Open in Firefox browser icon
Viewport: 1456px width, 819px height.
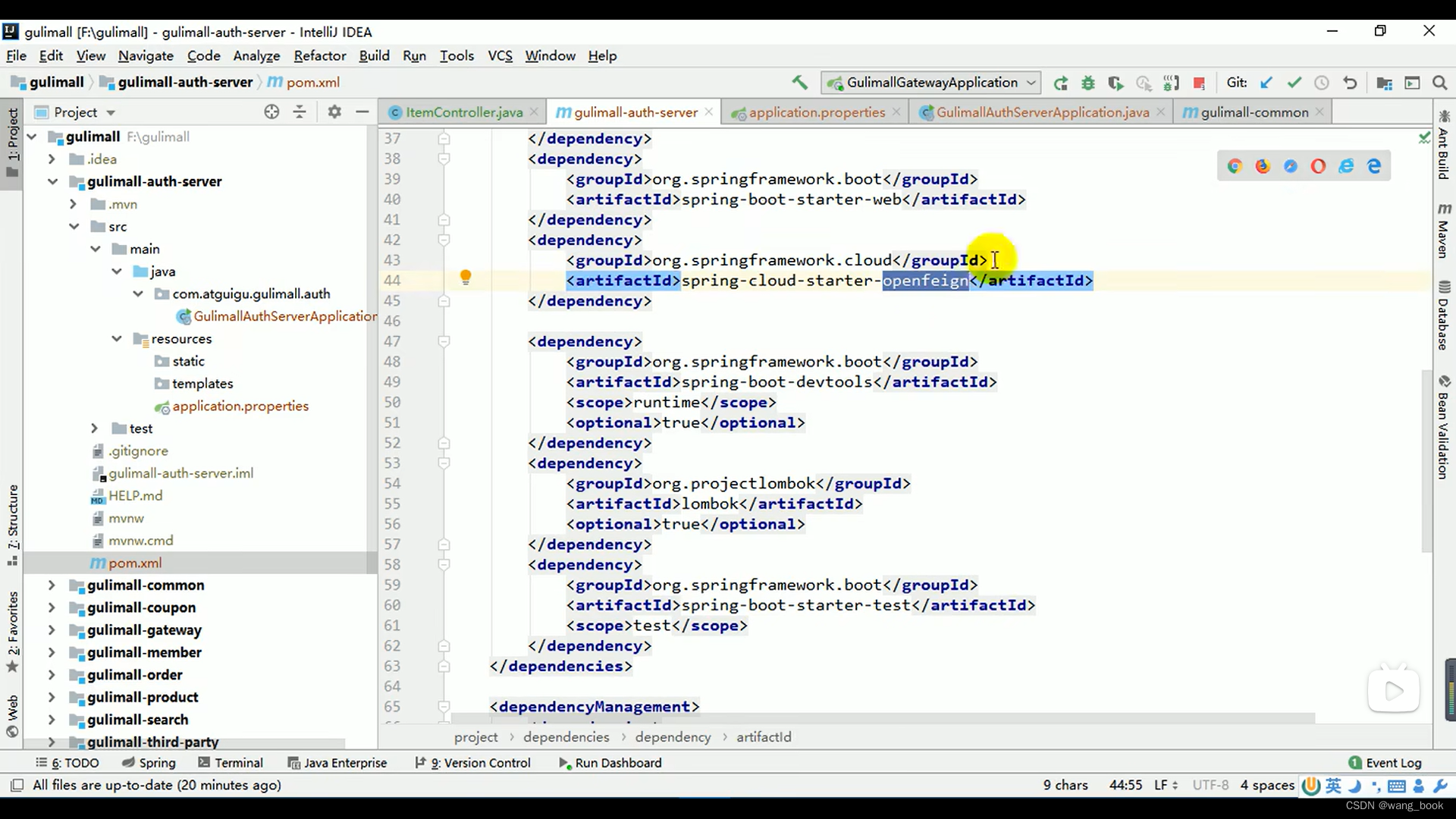[1263, 166]
